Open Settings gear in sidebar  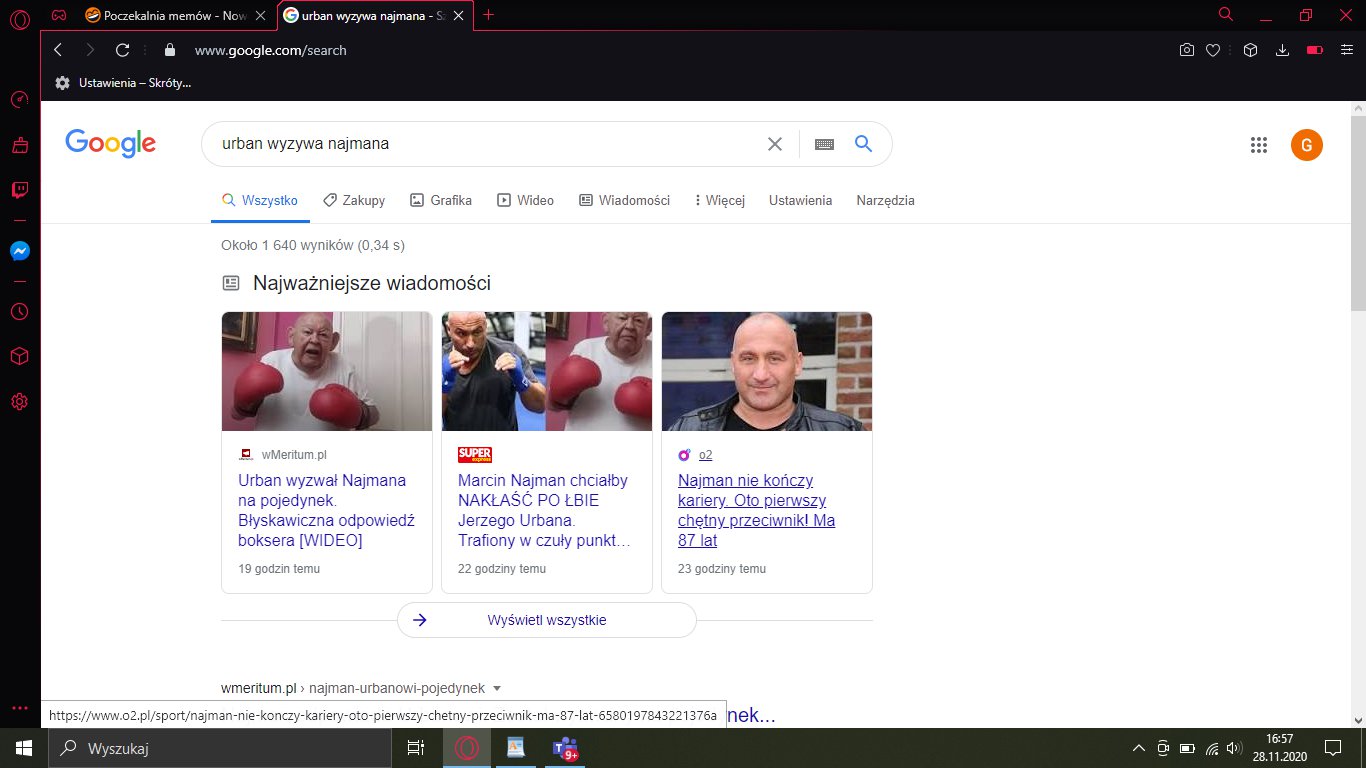(20, 402)
